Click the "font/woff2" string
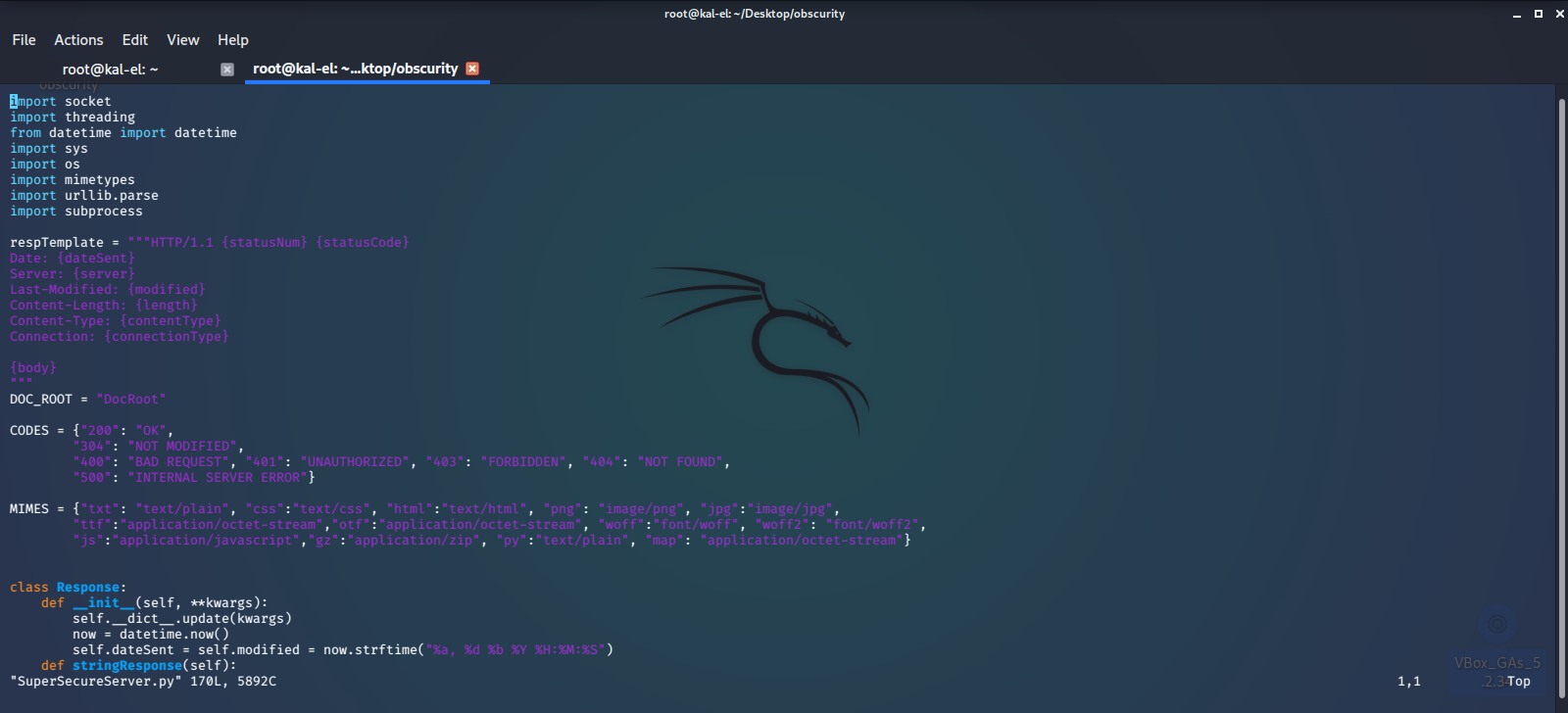Viewport: 1568px width, 713px height. coord(872,525)
